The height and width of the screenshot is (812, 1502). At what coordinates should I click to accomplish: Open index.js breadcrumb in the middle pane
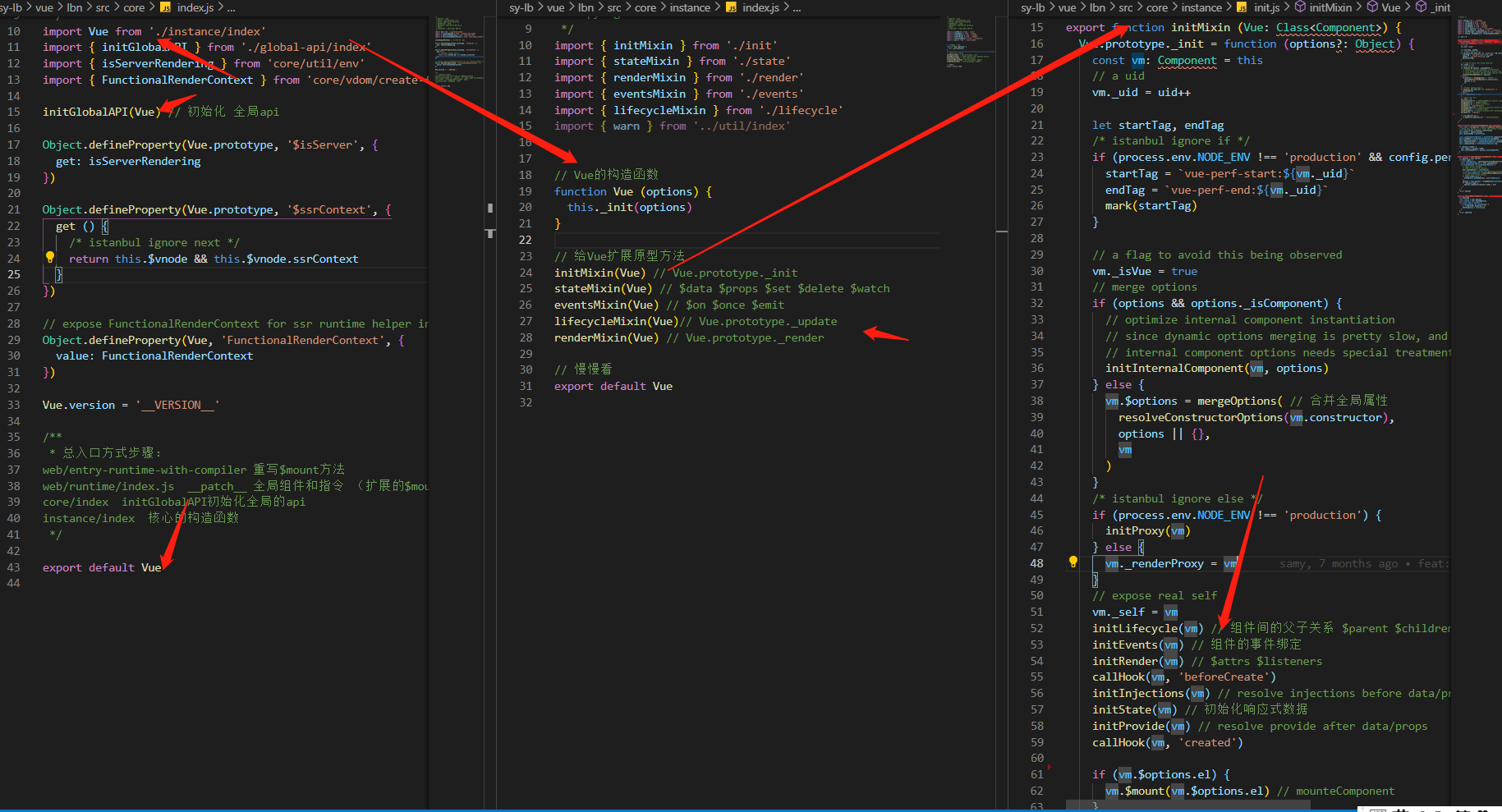click(x=761, y=7)
